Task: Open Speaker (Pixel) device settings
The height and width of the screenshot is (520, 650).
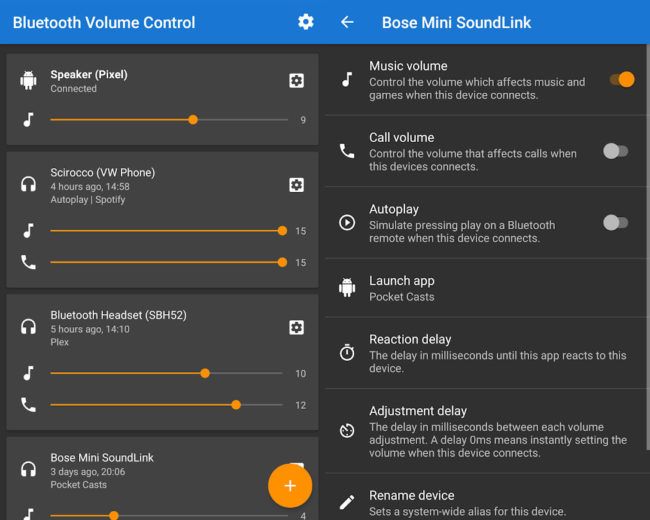Action: click(296, 80)
